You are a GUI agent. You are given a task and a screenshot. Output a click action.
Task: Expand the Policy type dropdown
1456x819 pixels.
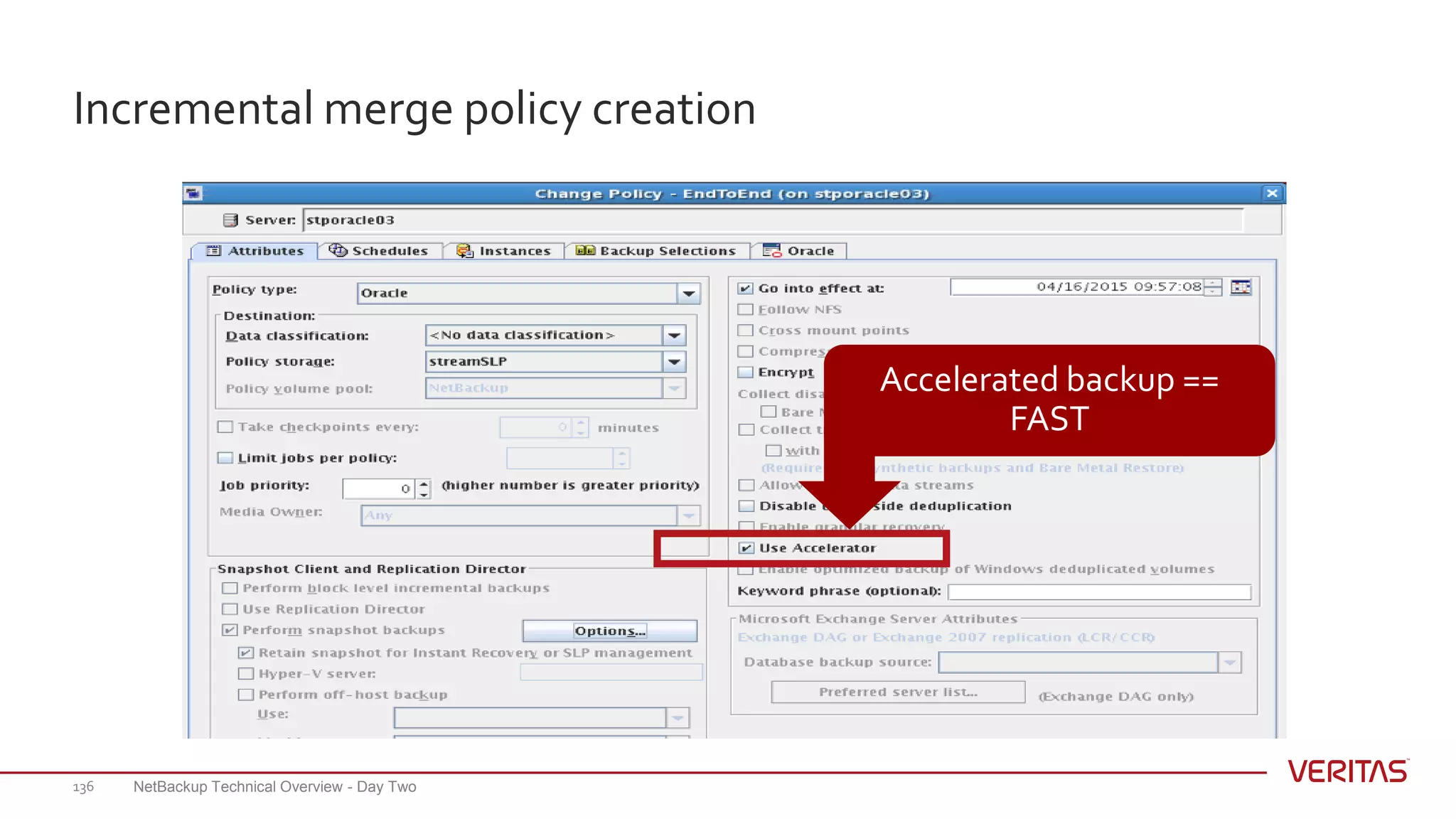coord(688,294)
